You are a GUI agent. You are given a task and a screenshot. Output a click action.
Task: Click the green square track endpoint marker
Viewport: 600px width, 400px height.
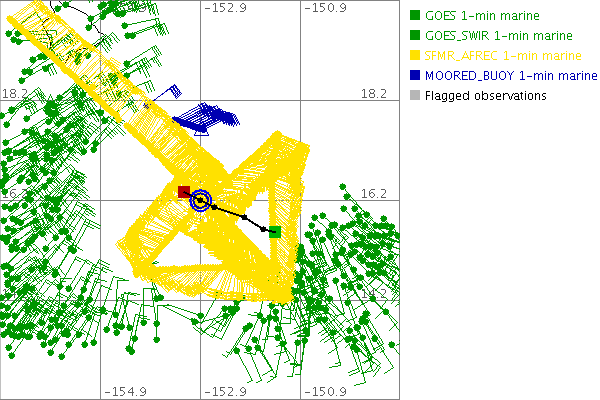coord(275,232)
